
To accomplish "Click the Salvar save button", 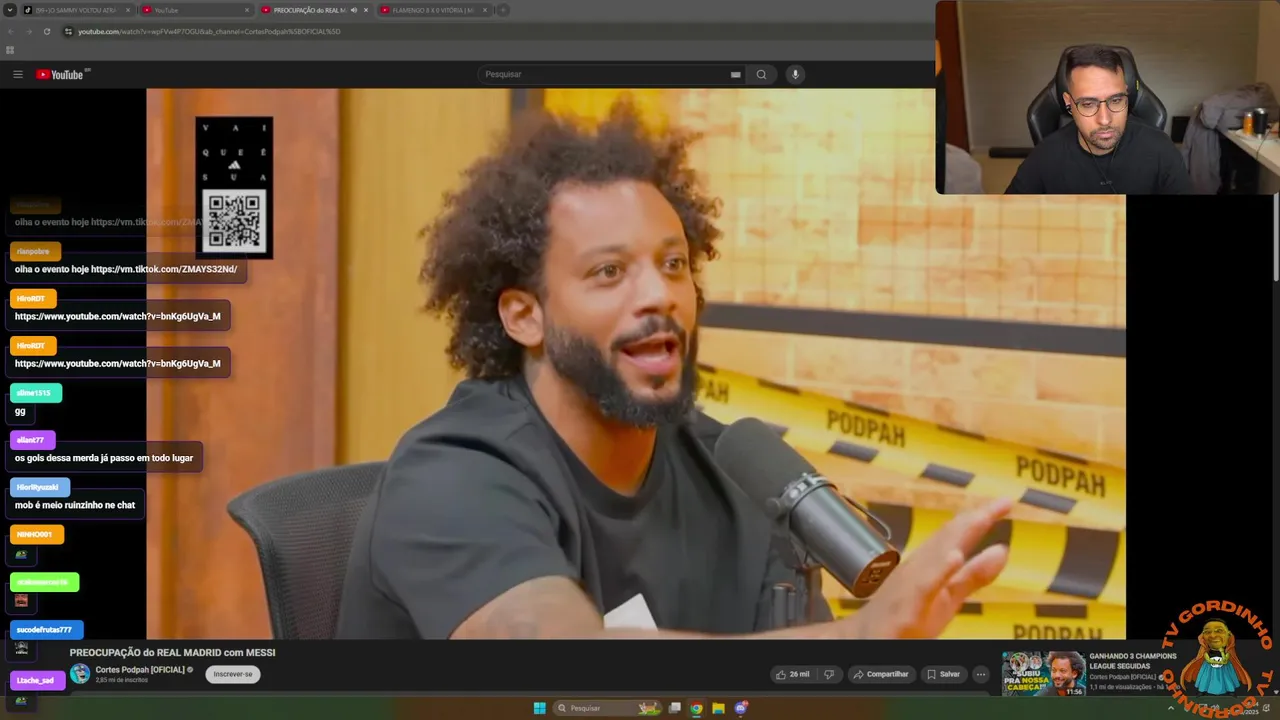I will [943, 674].
